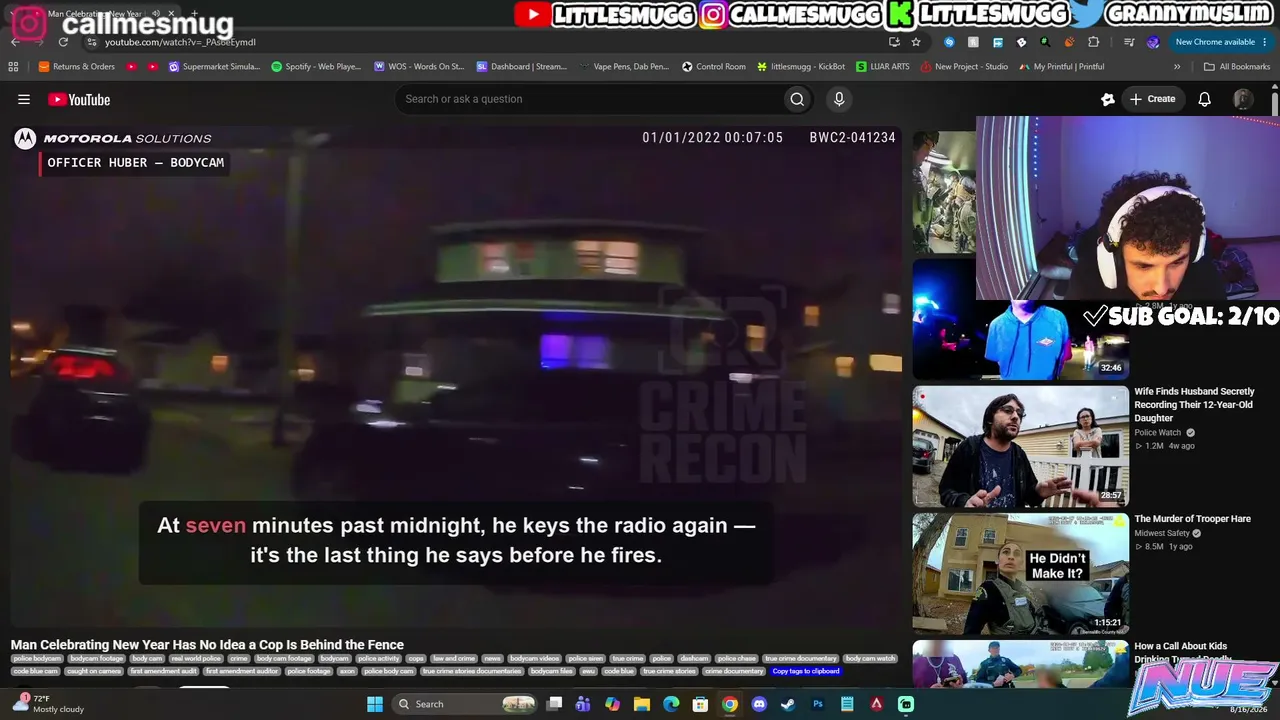Open the Shazam extension icon
Viewport: 1280px width, 720px height.
tap(949, 42)
